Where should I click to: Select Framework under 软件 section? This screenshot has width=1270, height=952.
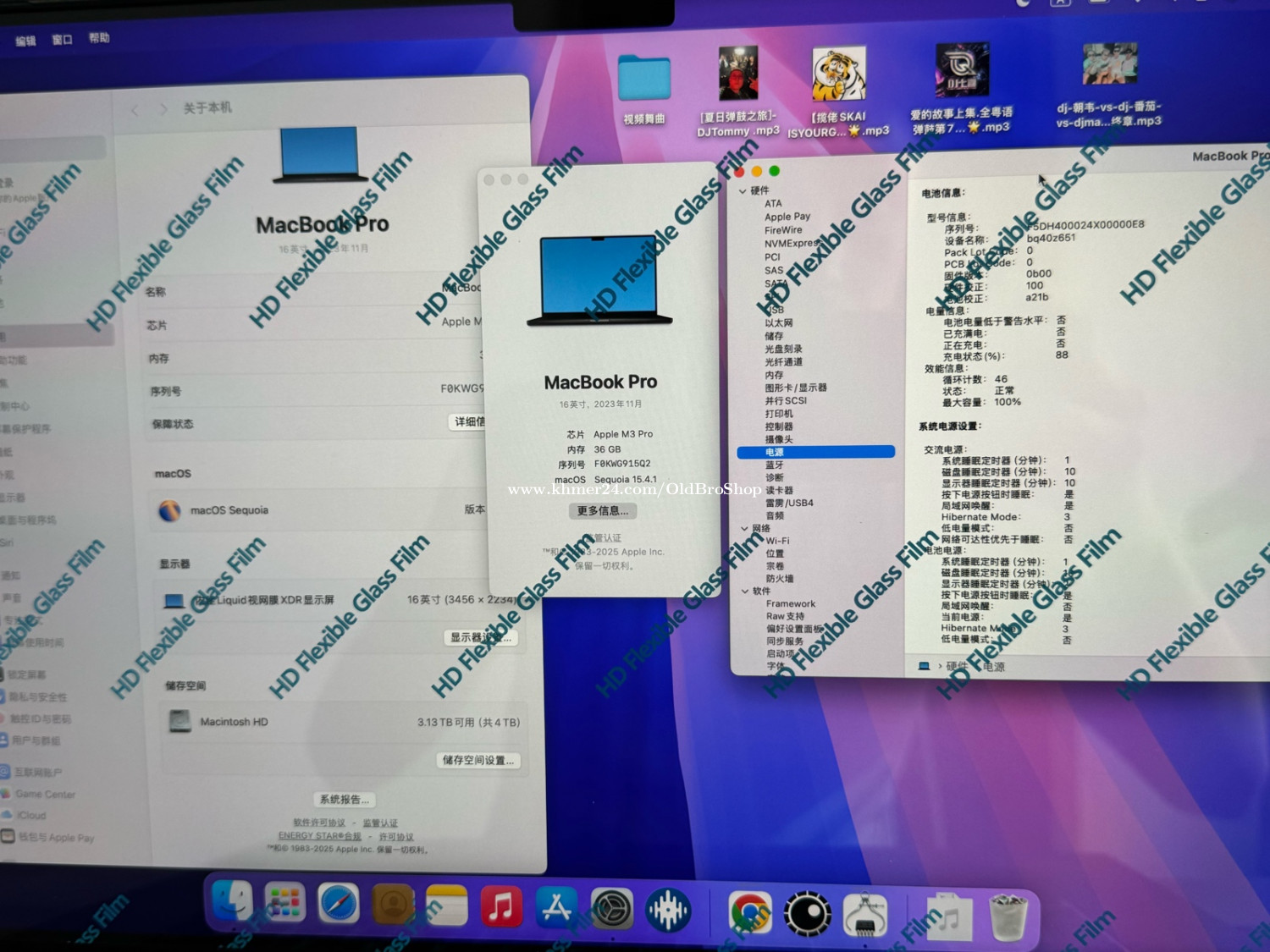click(791, 603)
